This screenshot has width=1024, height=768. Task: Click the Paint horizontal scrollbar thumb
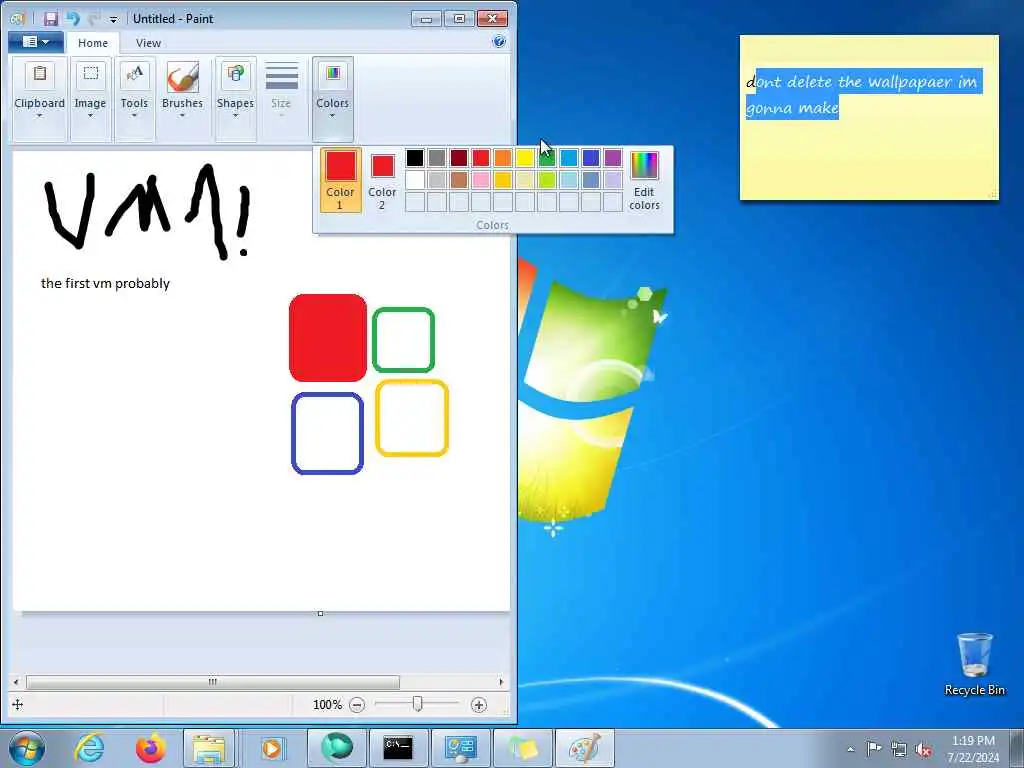[x=212, y=682]
